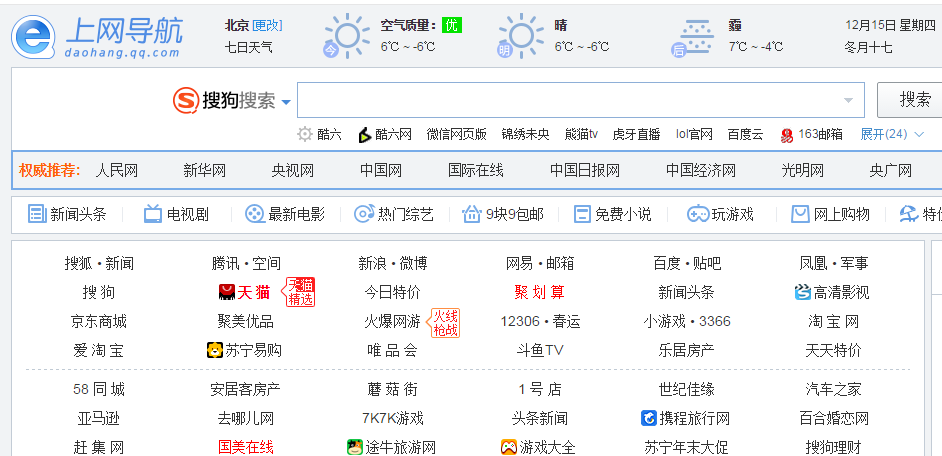
Task: Open the 9块9包邮 house icon
Action: tap(472, 213)
